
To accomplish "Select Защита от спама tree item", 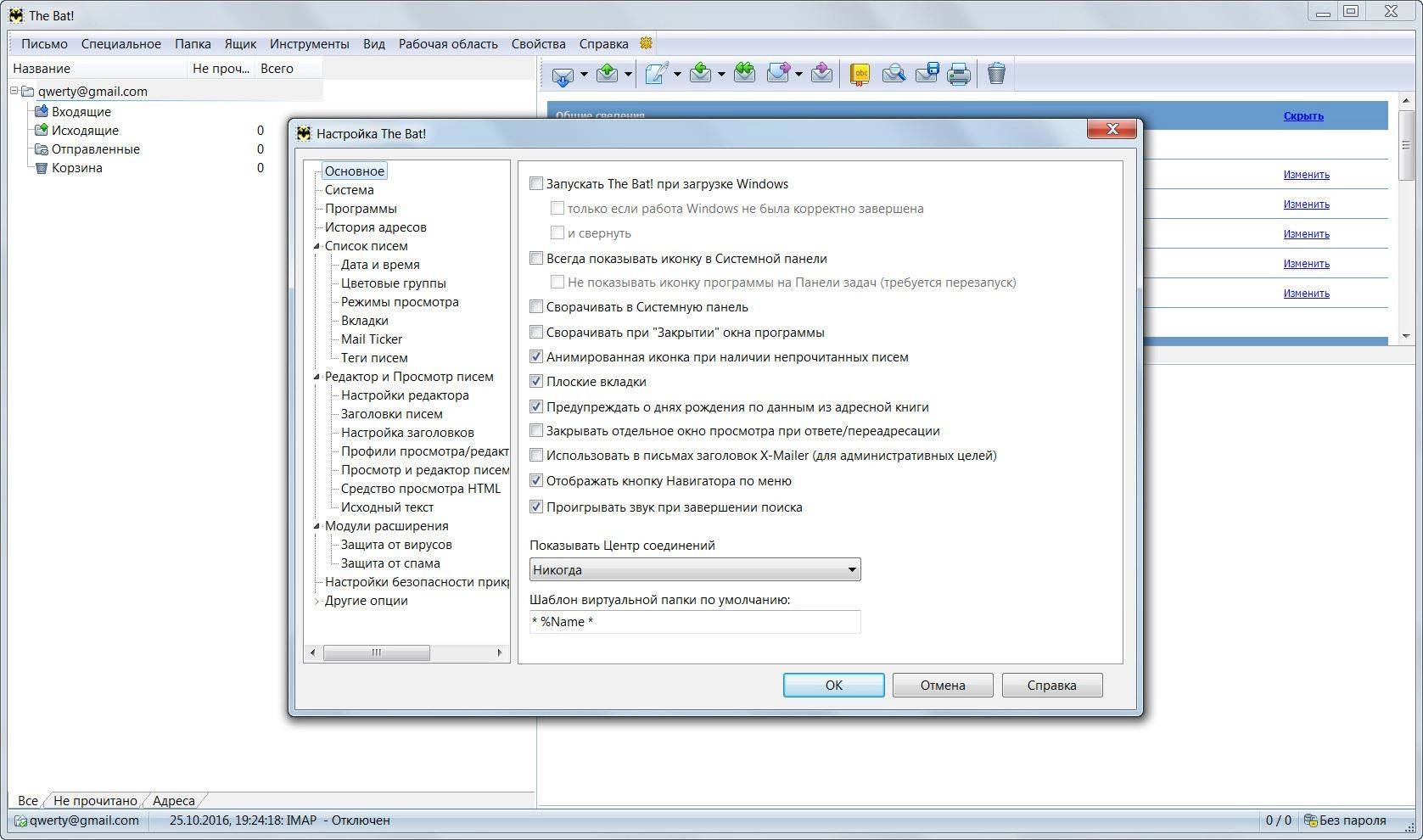I will pyautogui.click(x=390, y=563).
